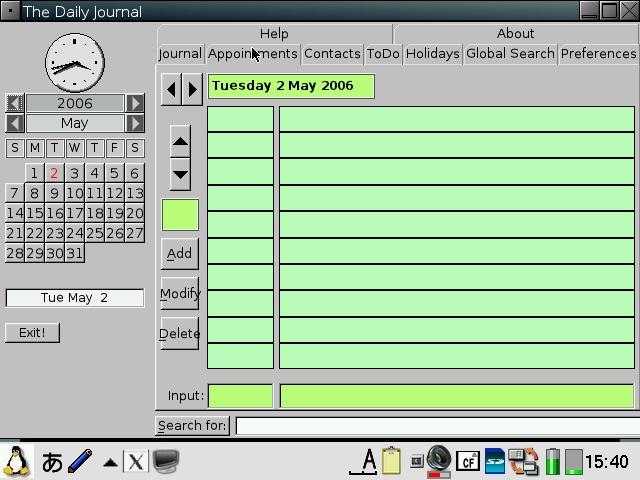The width and height of the screenshot is (640, 480).
Task: Switch to the Contacts tab
Action: 332,54
